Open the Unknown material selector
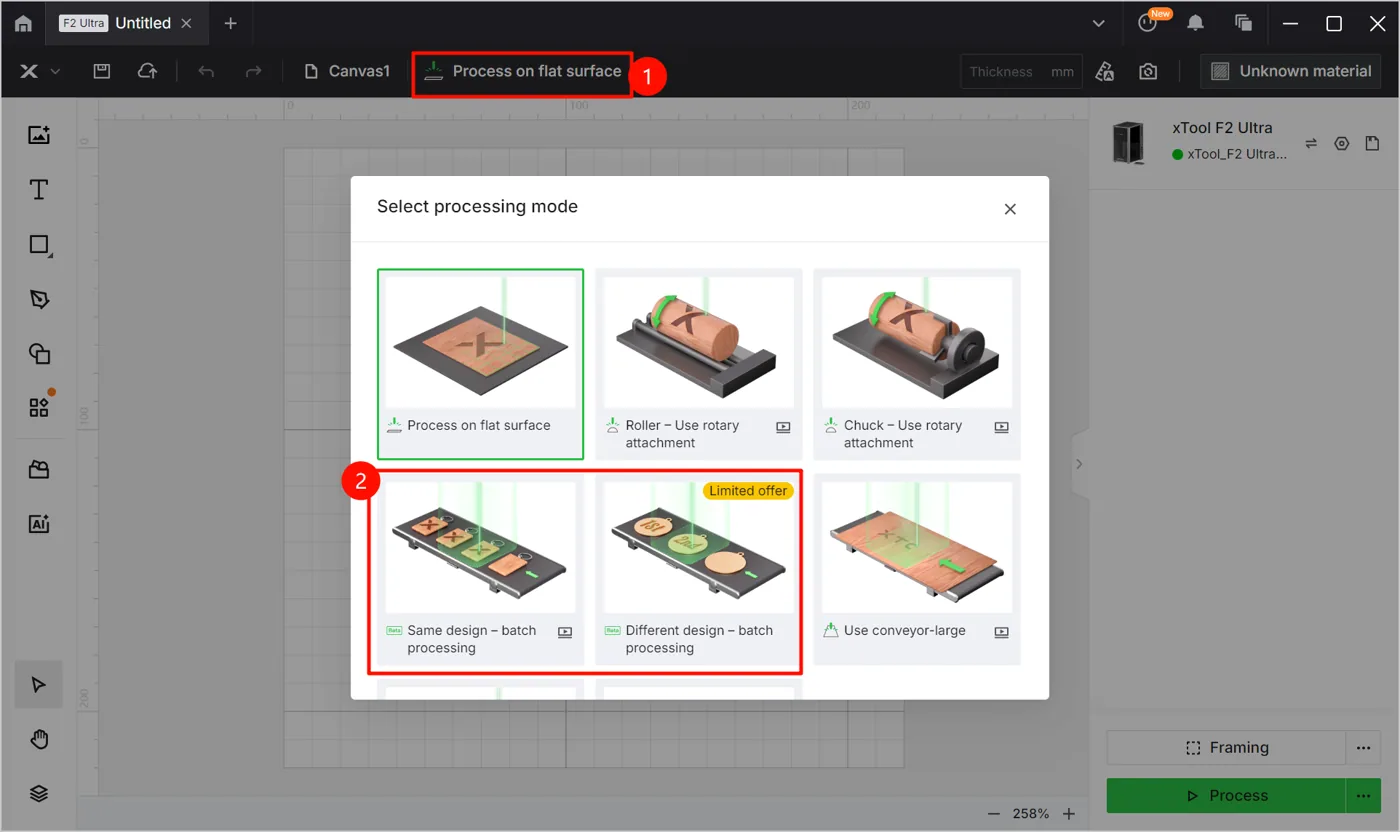The width and height of the screenshot is (1400, 832). [x=1291, y=71]
